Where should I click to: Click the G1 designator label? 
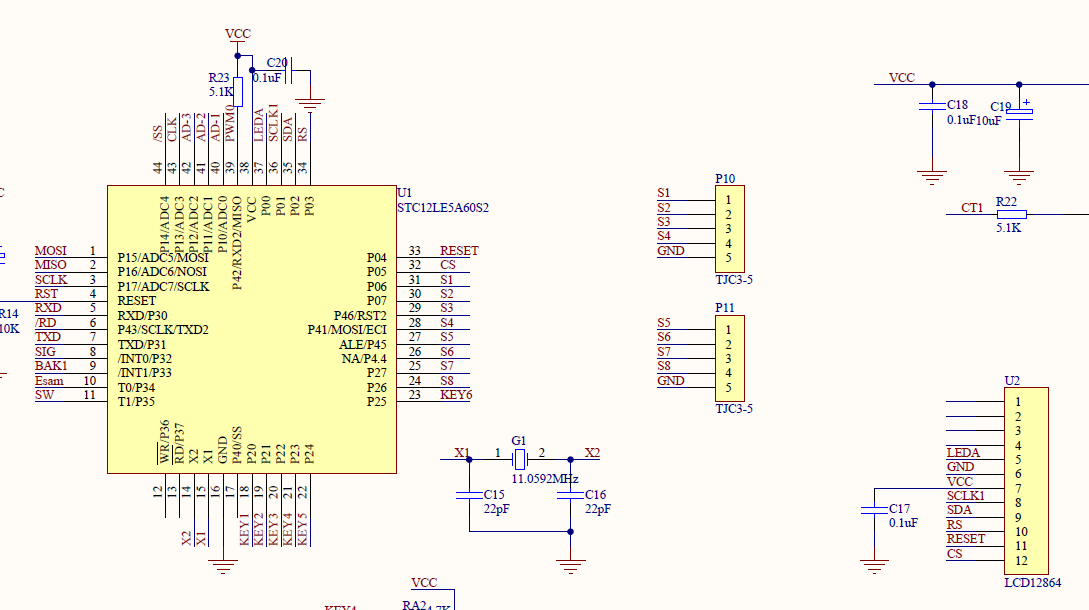click(519, 441)
